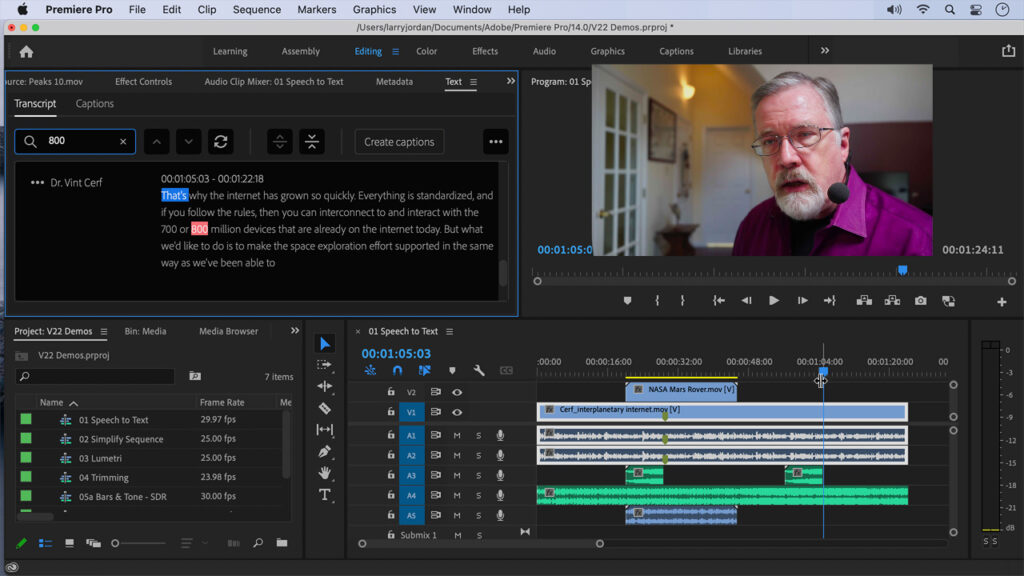1024x576 pixels.
Task: Click the refresh transcript search icon
Action: tap(221, 142)
